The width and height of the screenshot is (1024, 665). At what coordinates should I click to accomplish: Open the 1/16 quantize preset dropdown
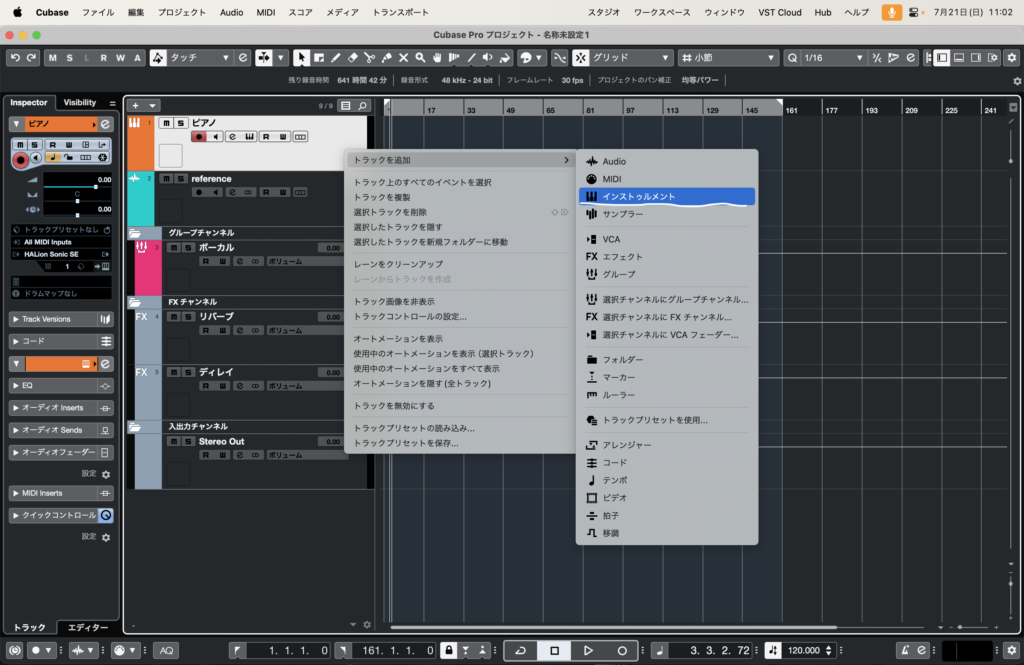coord(850,58)
